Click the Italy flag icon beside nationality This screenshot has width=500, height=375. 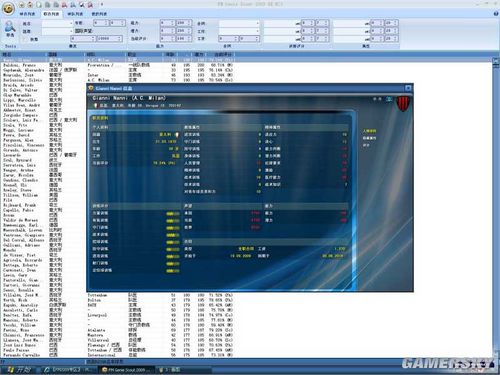tap(177, 135)
